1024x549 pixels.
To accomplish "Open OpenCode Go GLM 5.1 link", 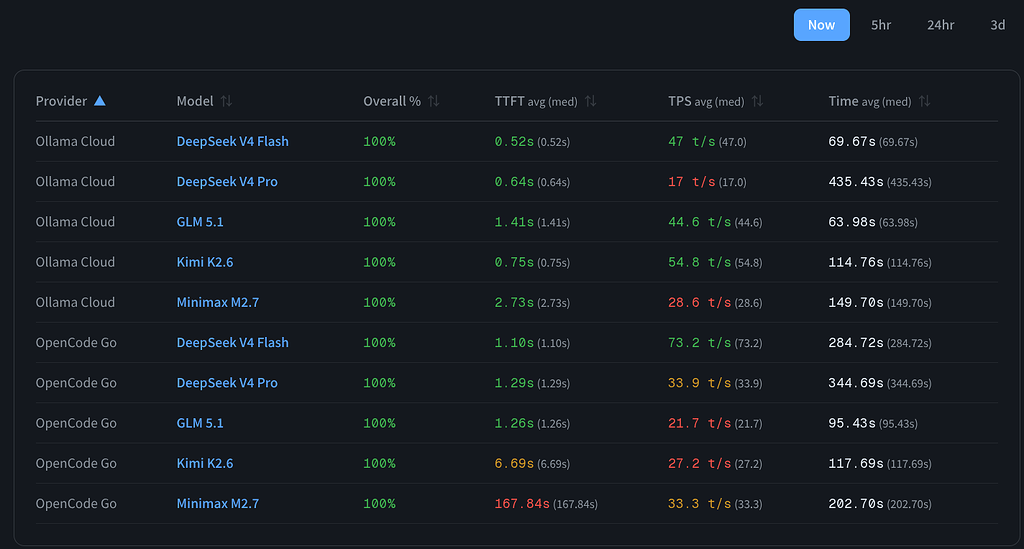I will tap(200, 423).
